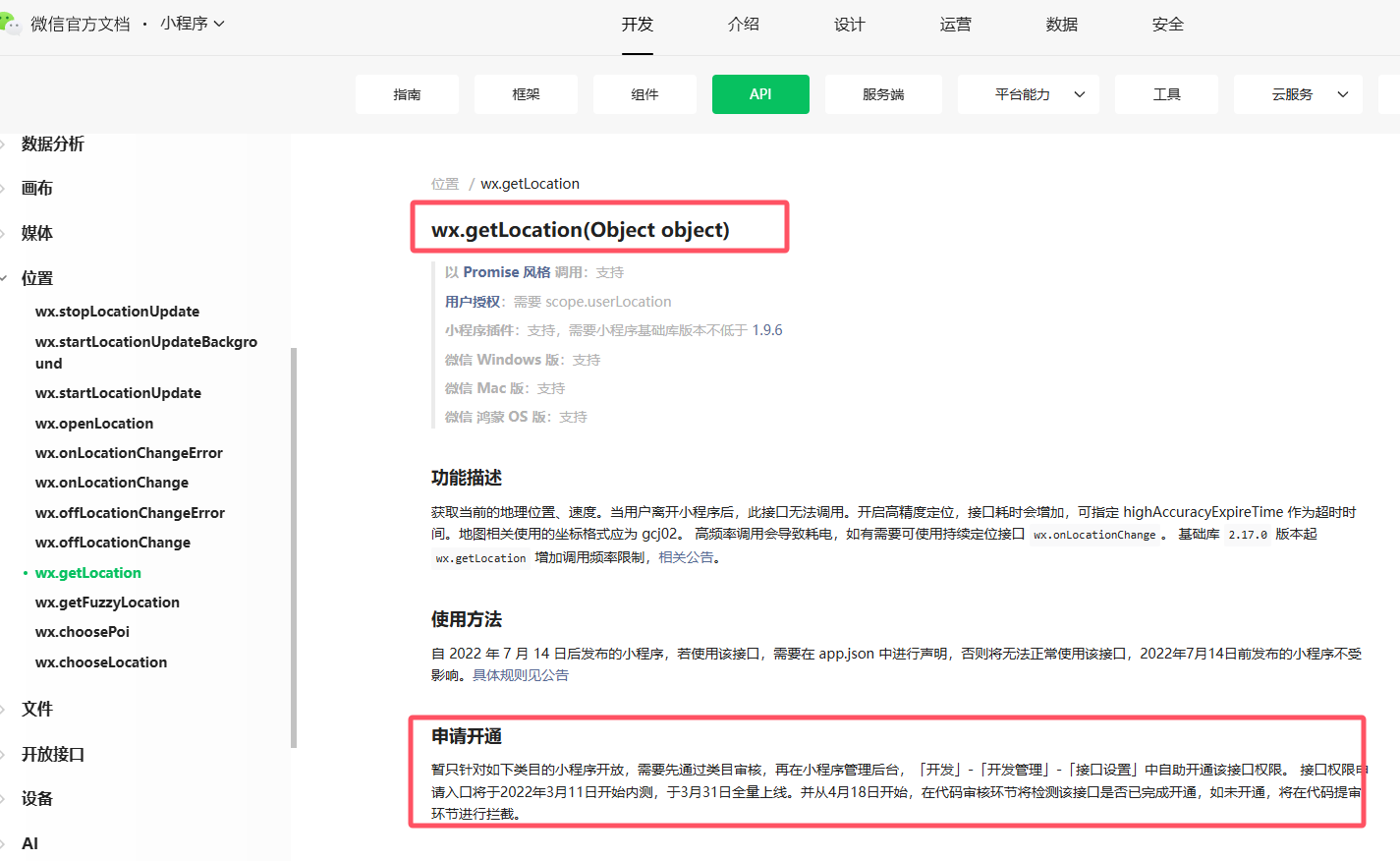Open wx.onLocationChangeError in the sidebar
This screenshot has width=1400, height=861.
[x=129, y=453]
